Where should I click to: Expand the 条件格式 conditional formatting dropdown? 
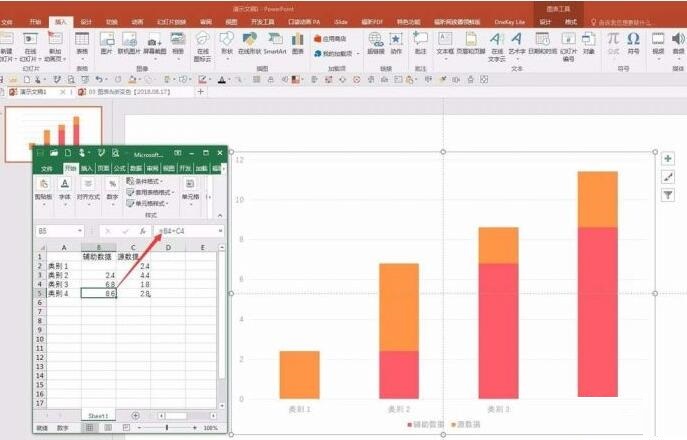[145, 181]
